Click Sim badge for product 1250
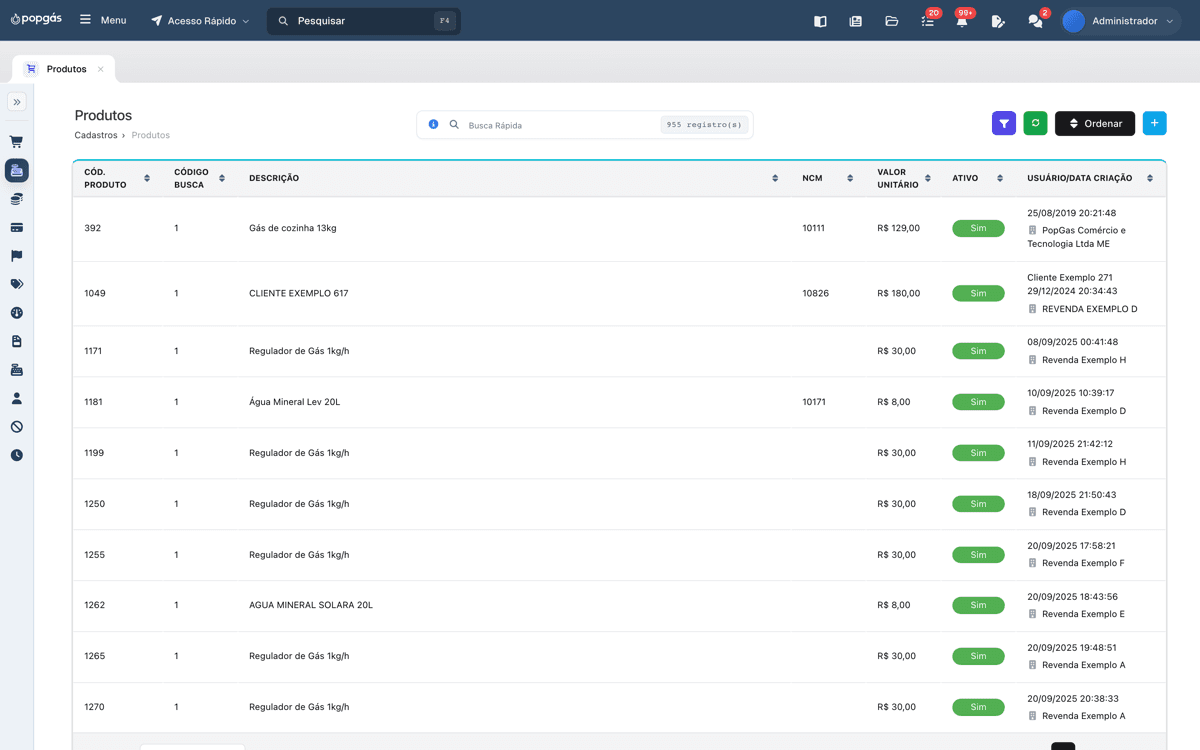The width and height of the screenshot is (1200, 750). click(x=978, y=504)
